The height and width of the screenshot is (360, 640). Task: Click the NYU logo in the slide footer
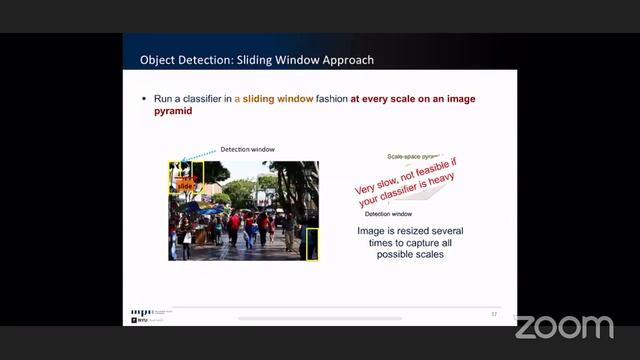click(x=148, y=320)
